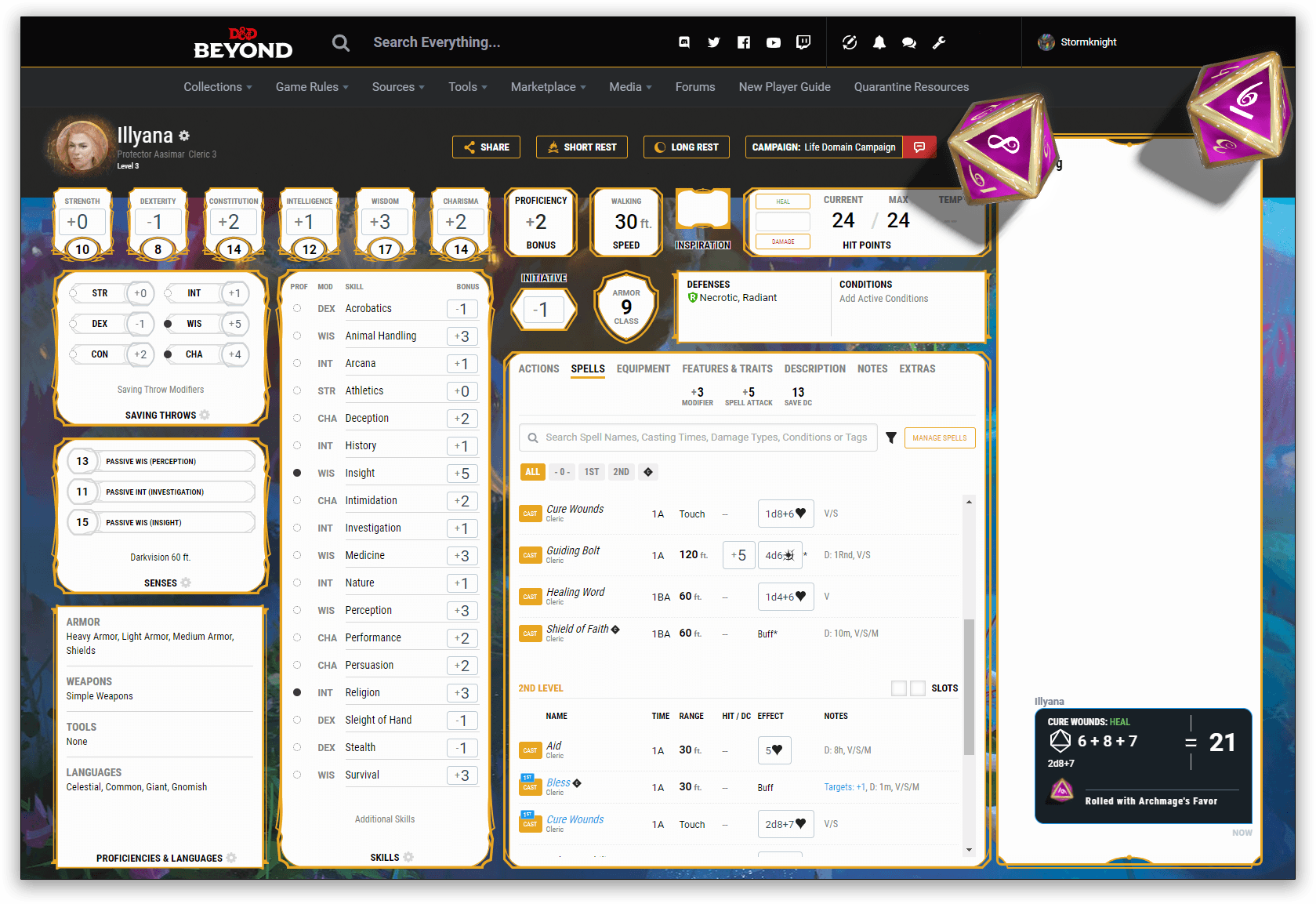This screenshot has width=1316, height=904.
Task: Expand the Media menu
Action: click(631, 87)
